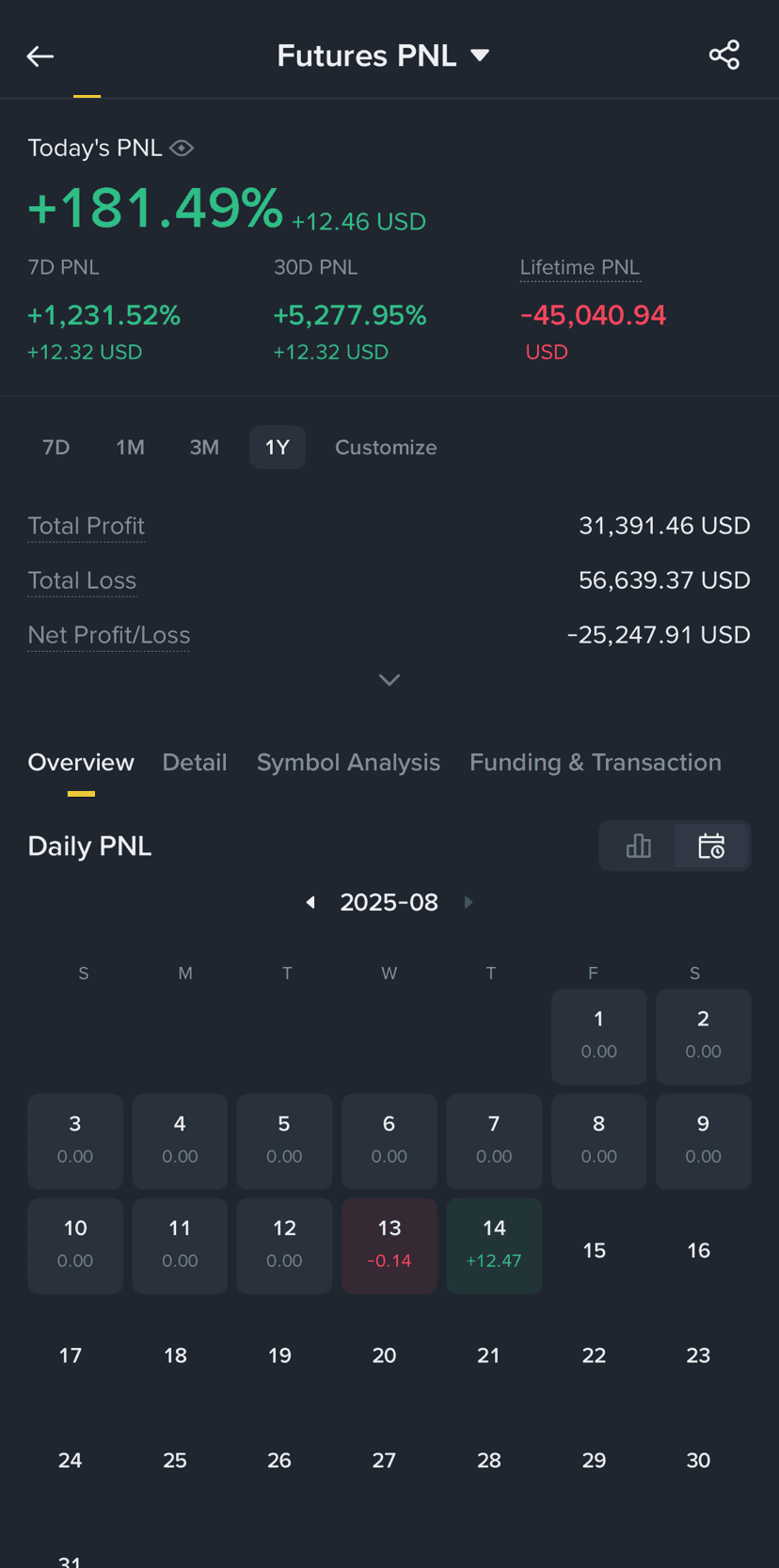
Task: Select the 1M time range
Action: pos(130,448)
